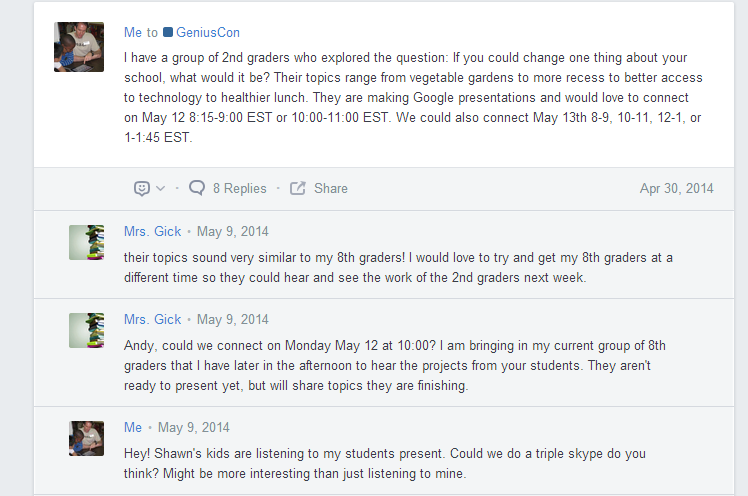Click the avatar on the "Hey! Shawn's kids" reply

86,438
